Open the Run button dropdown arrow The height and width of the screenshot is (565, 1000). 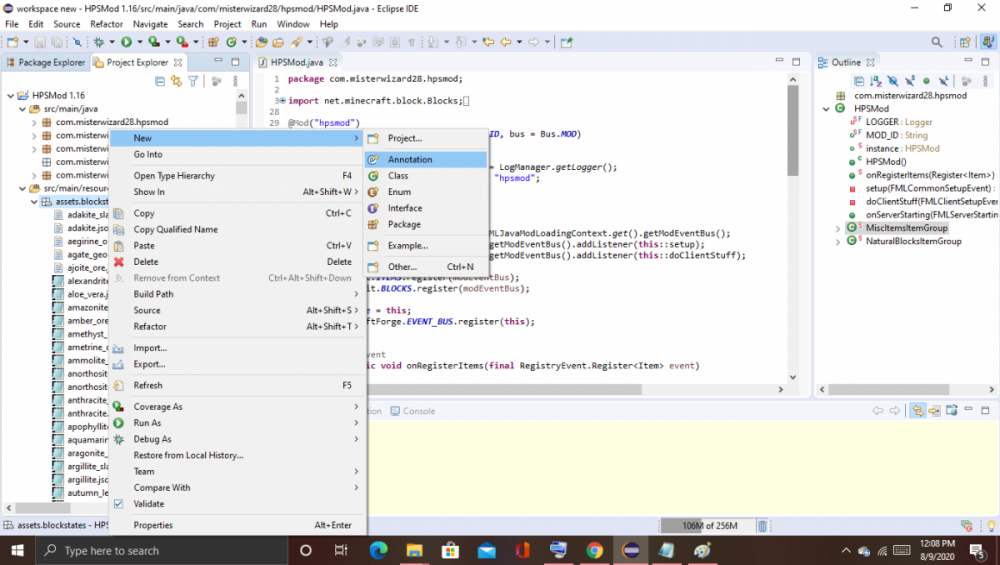[139, 42]
